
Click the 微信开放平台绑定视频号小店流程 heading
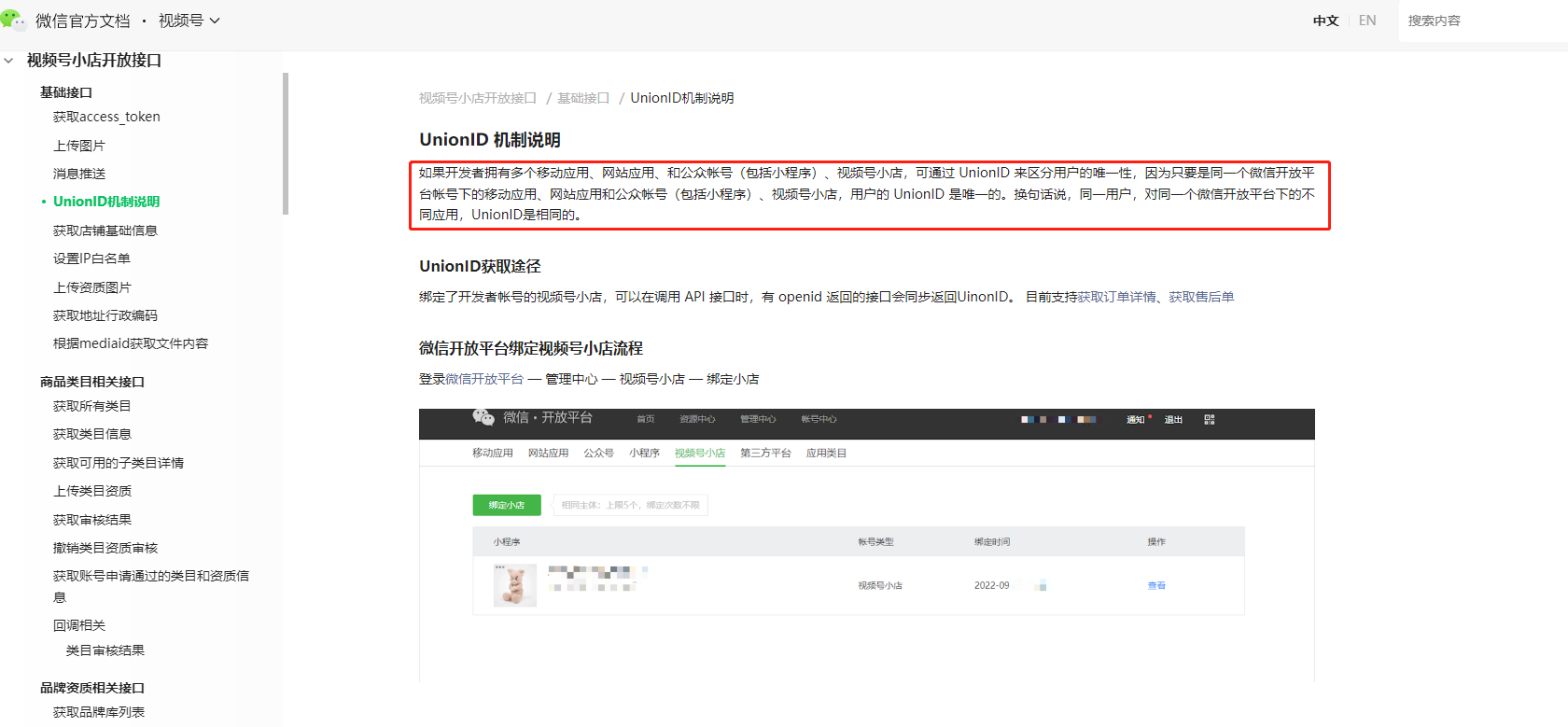531,348
